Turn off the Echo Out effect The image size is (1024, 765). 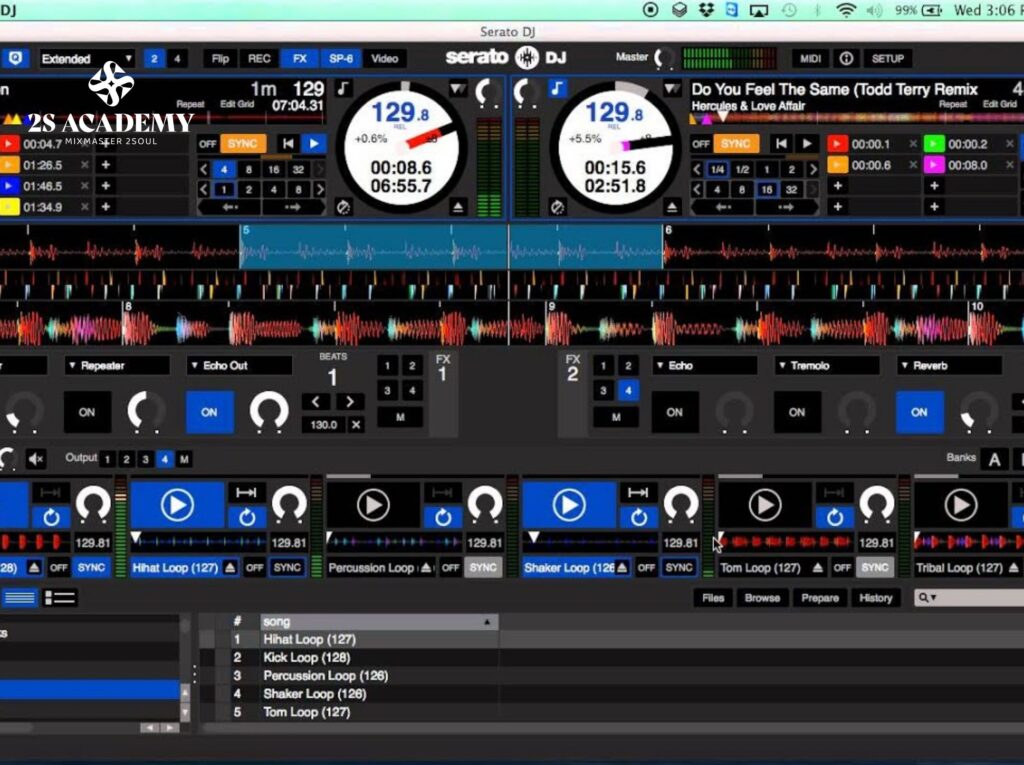209,412
